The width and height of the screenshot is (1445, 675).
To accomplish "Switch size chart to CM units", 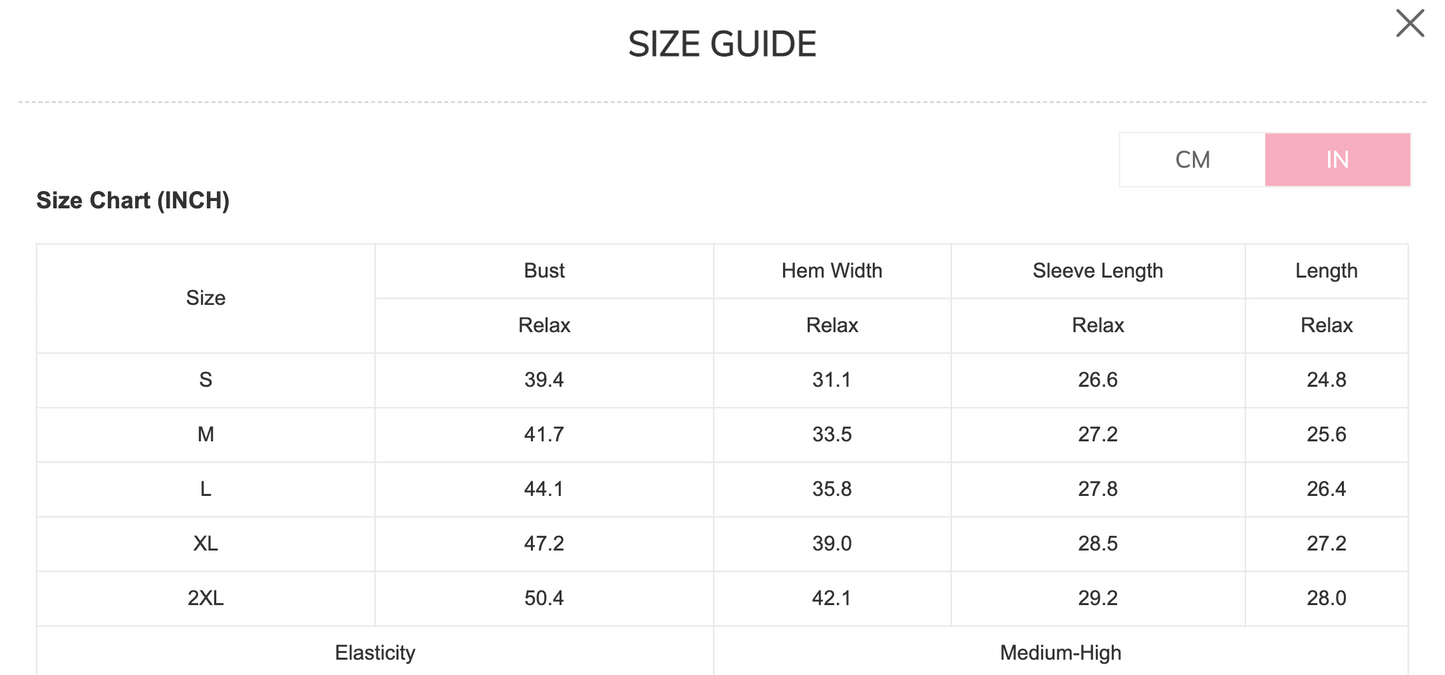I will click(x=1192, y=160).
